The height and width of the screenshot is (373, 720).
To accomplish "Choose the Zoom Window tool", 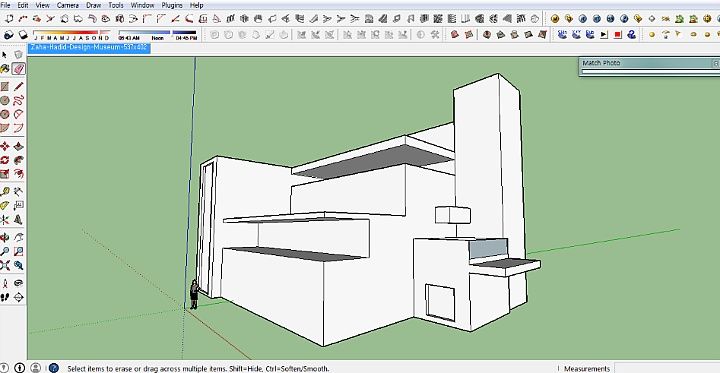I will click(x=18, y=251).
